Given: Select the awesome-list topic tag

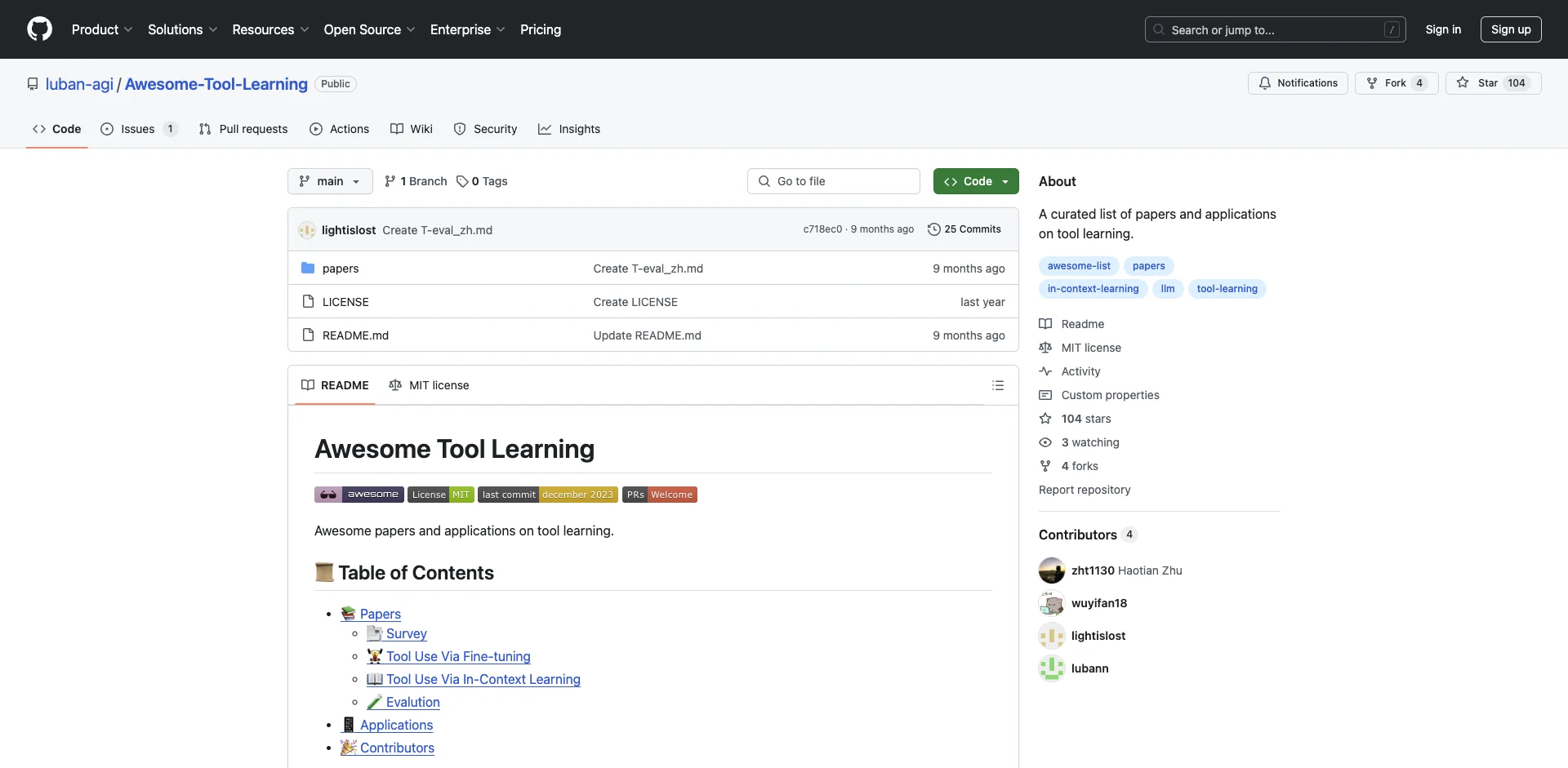Looking at the screenshot, I should tap(1079, 266).
